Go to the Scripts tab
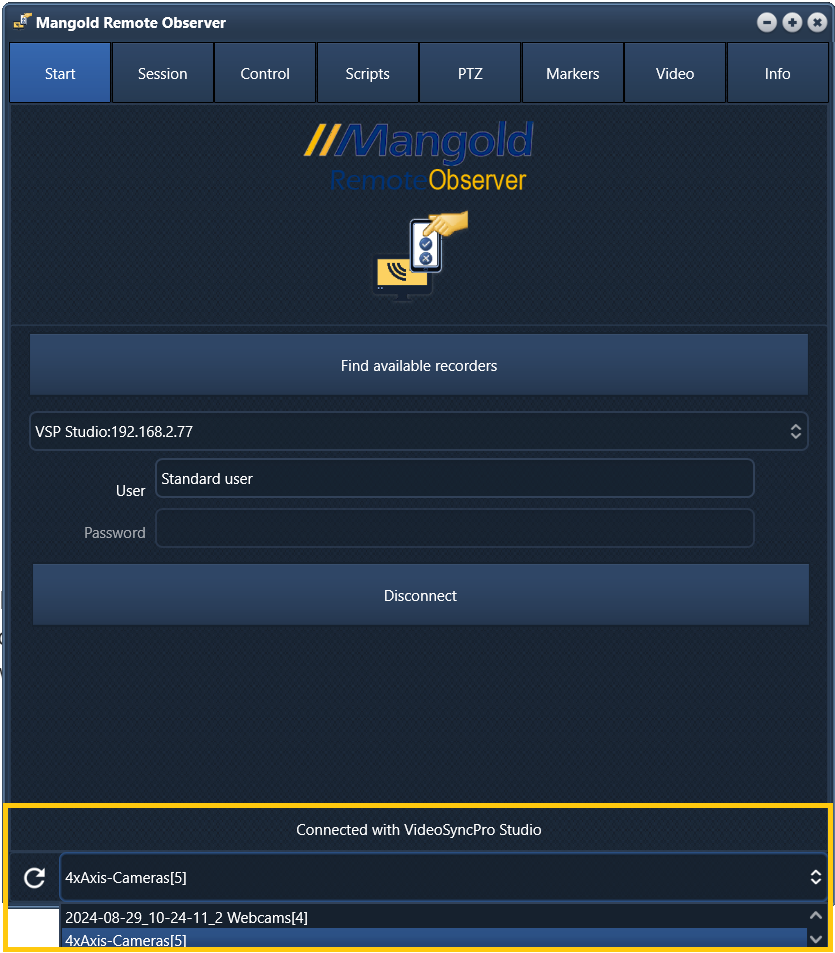The width and height of the screenshot is (835, 953). point(368,73)
